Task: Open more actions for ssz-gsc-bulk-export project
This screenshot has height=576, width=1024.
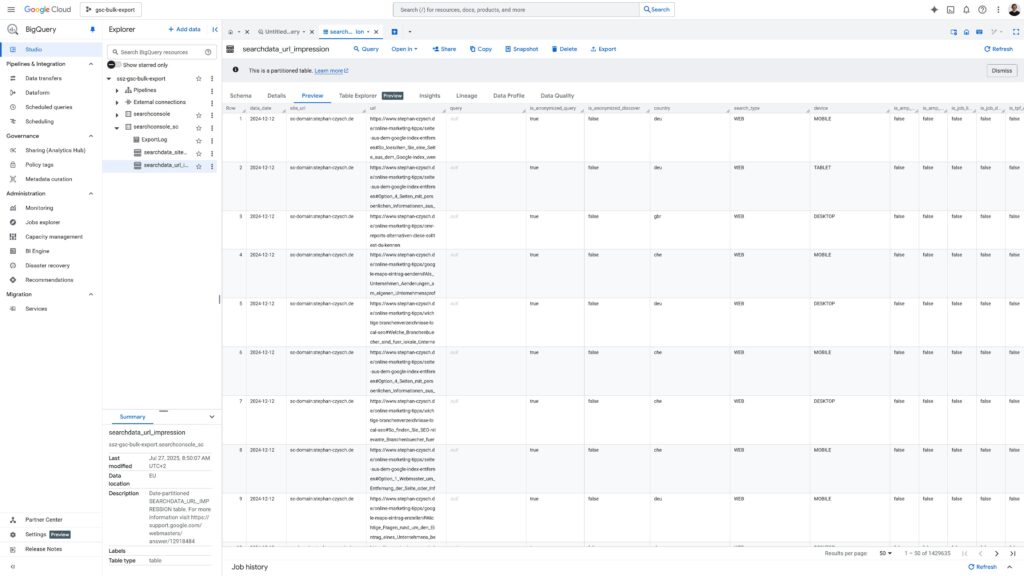Action: [x=212, y=78]
